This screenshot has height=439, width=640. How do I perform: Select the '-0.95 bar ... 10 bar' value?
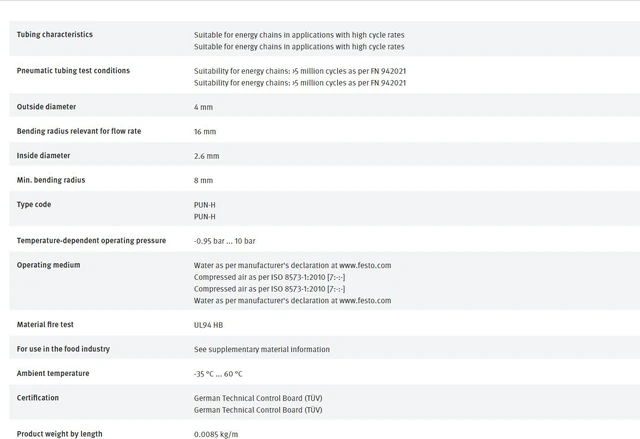224,241
